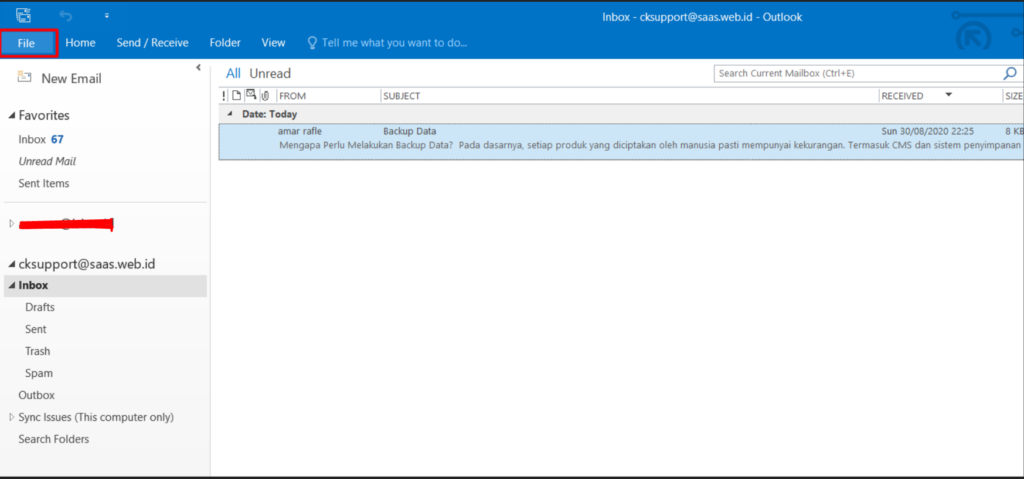
Task: Select the Folder ribbon tab
Action: tap(225, 42)
